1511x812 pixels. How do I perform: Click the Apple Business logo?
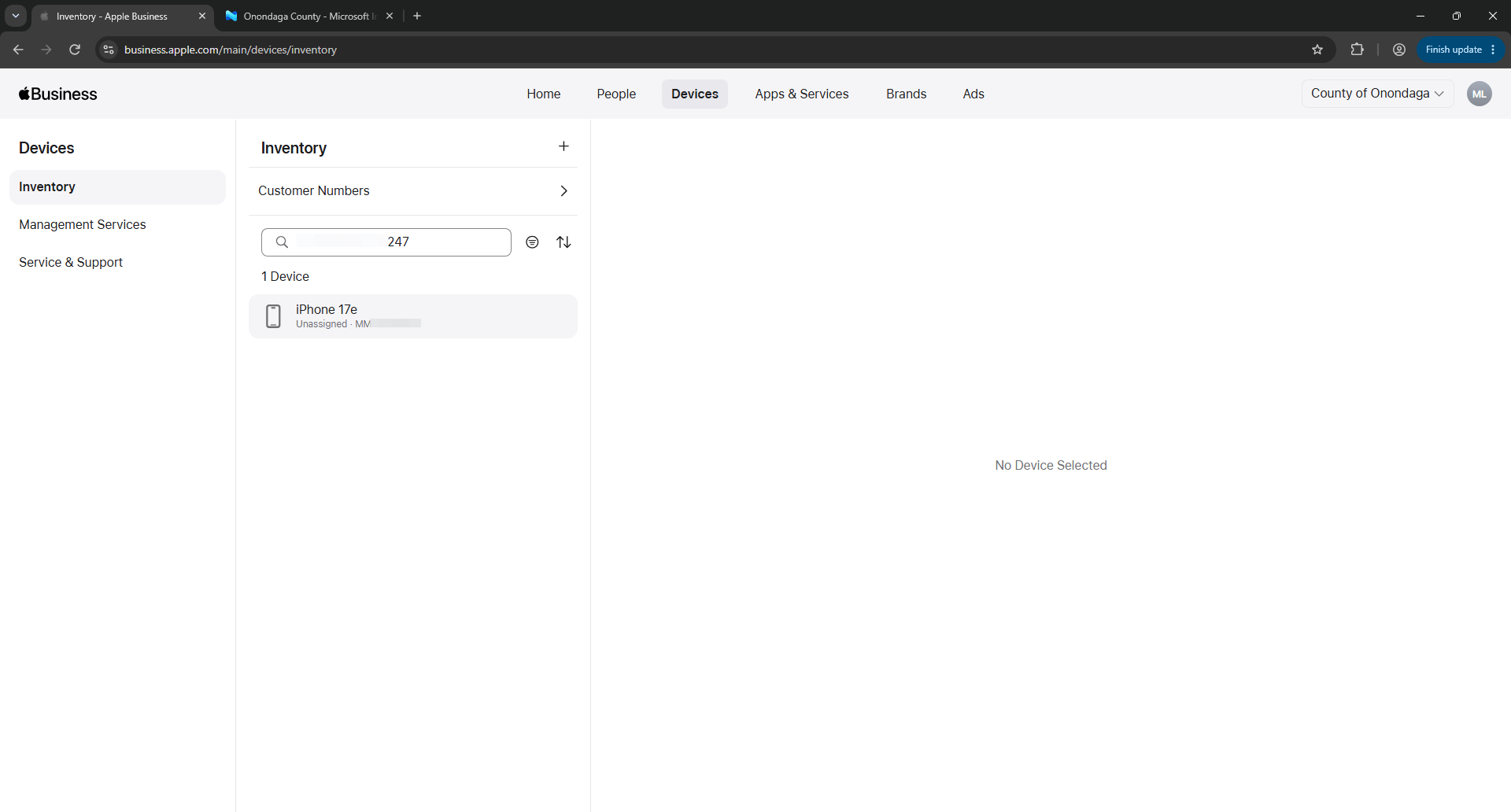click(x=58, y=94)
